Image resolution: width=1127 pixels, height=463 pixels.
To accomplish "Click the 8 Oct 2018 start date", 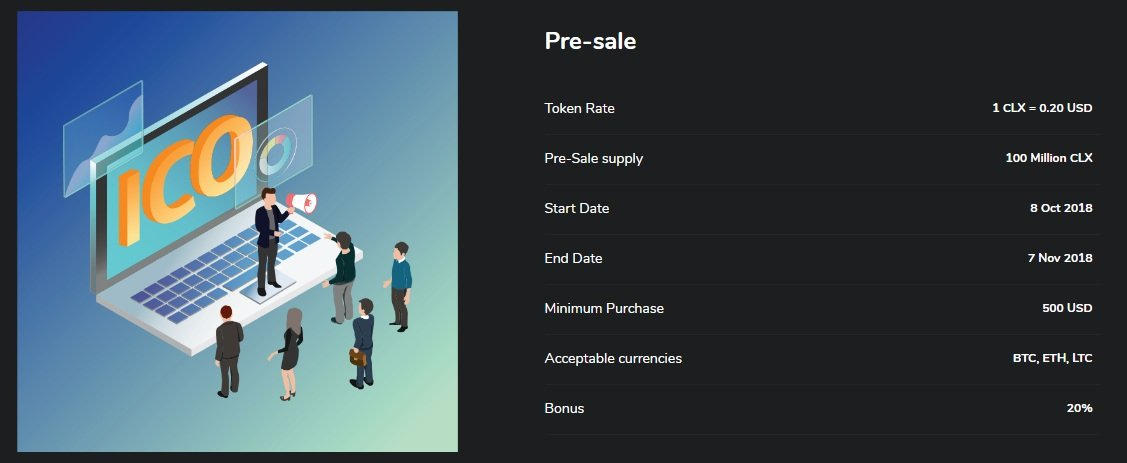I will pos(1061,208).
